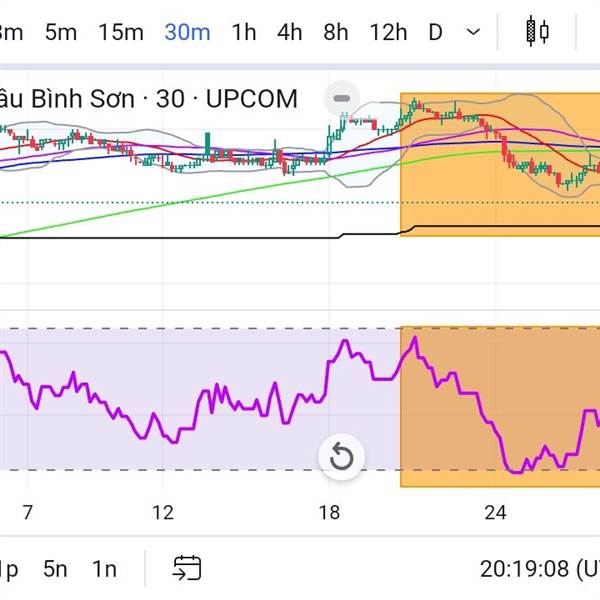This screenshot has width=600, height=600.
Task: Click the date label 24 on time axis
Action: (495, 512)
